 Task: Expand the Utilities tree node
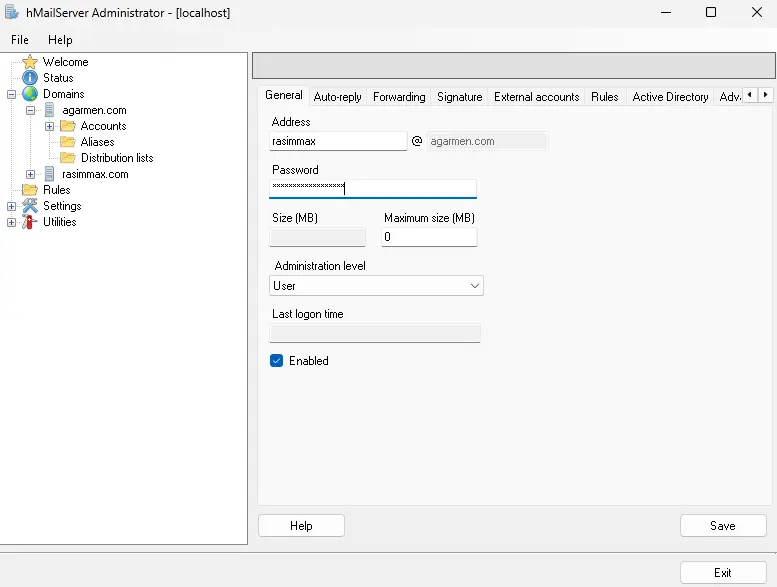click(x=11, y=222)
